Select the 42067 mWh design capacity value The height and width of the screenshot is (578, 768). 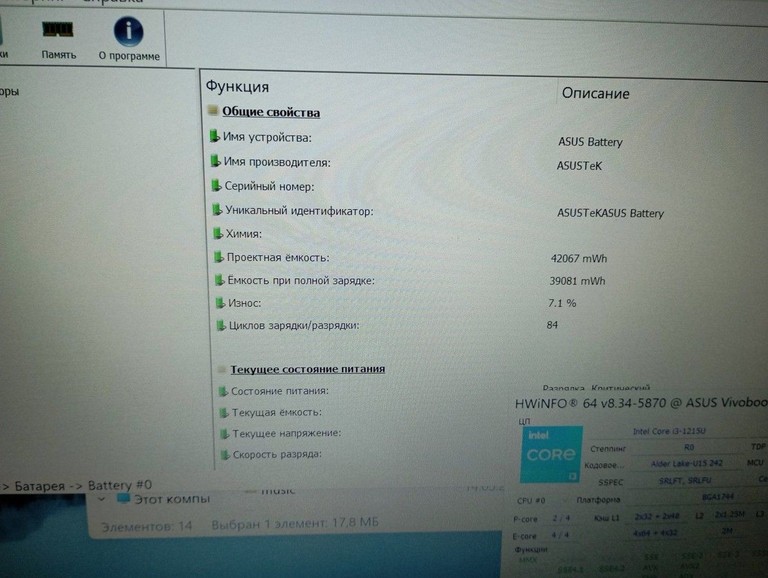click(x=578, y=258)
